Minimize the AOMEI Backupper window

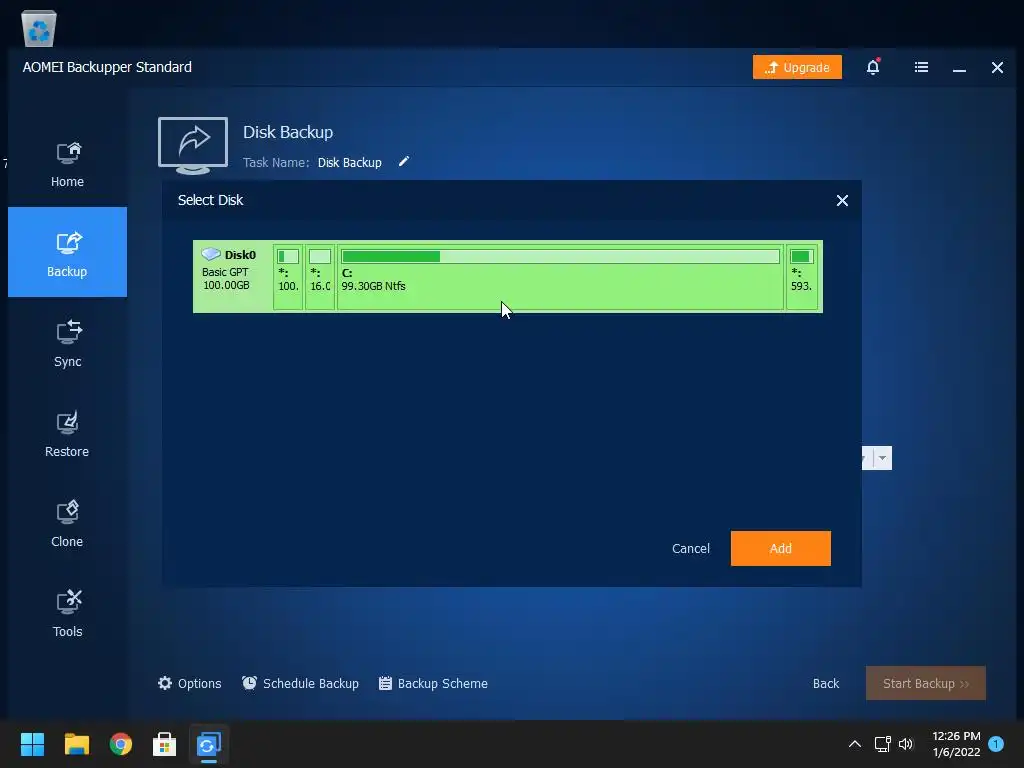pyautogui.click(x=959, y=67)
